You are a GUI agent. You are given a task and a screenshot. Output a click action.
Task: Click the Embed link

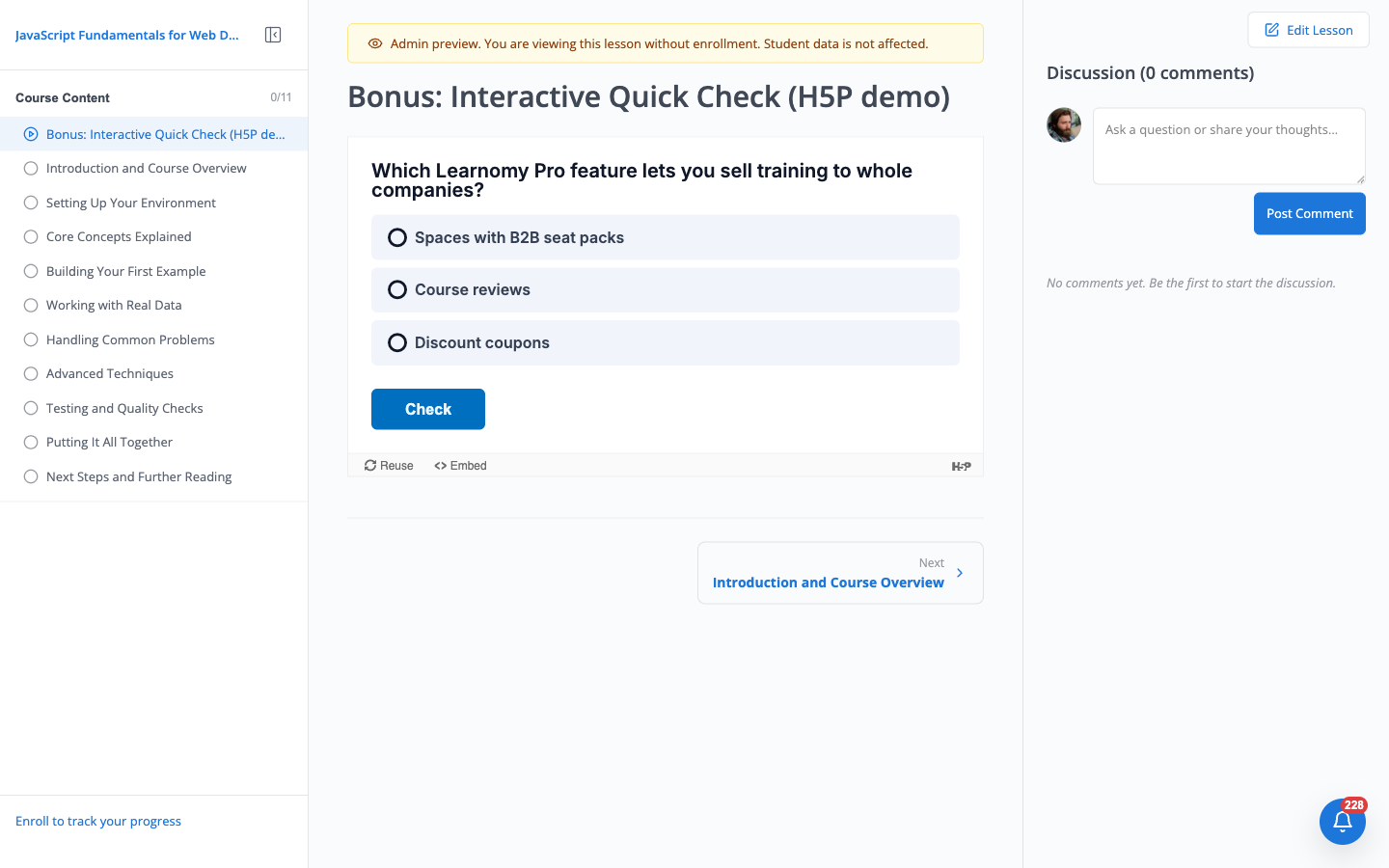pyautogui.click(x=460, y=466)
